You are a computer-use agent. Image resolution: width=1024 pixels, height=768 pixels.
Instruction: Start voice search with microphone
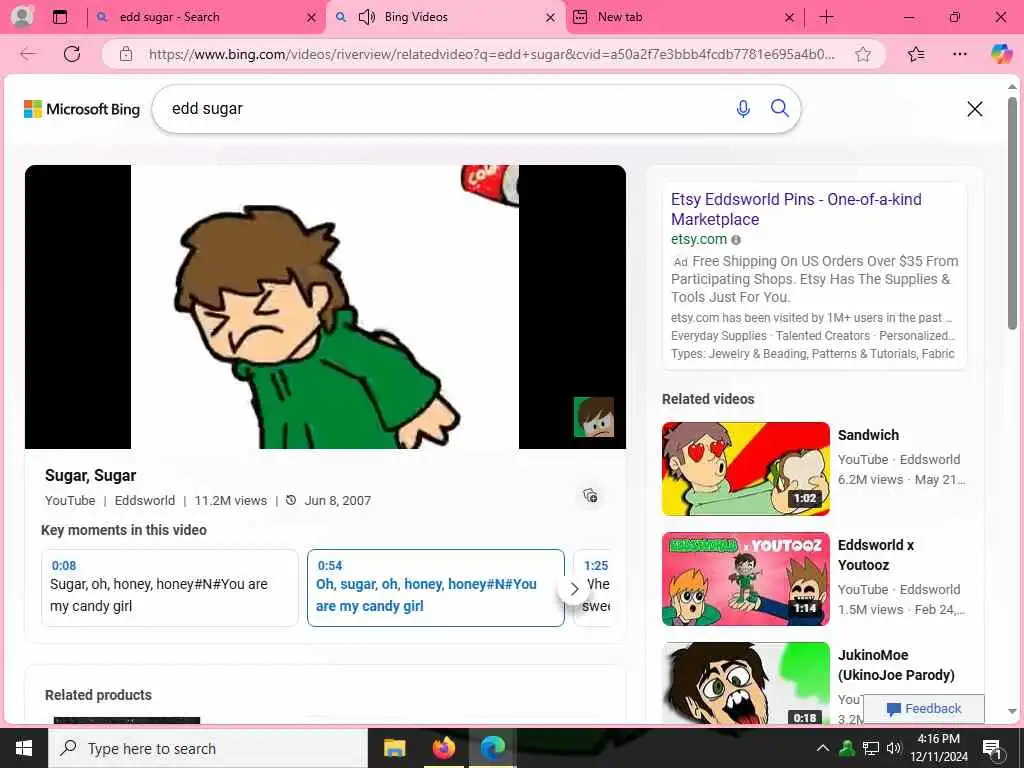tap(743, 108)
